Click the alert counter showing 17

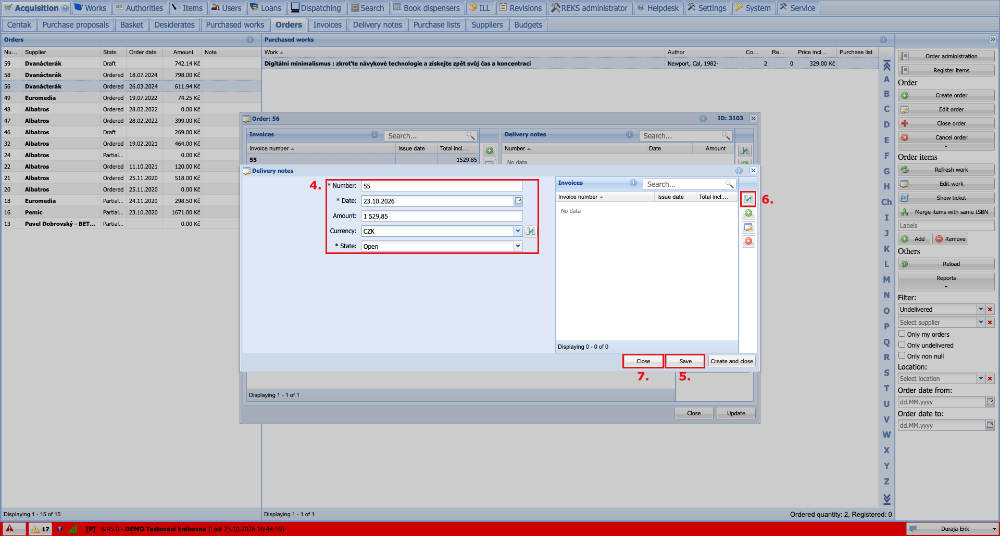pyautogui.click(x=41, y=529)
